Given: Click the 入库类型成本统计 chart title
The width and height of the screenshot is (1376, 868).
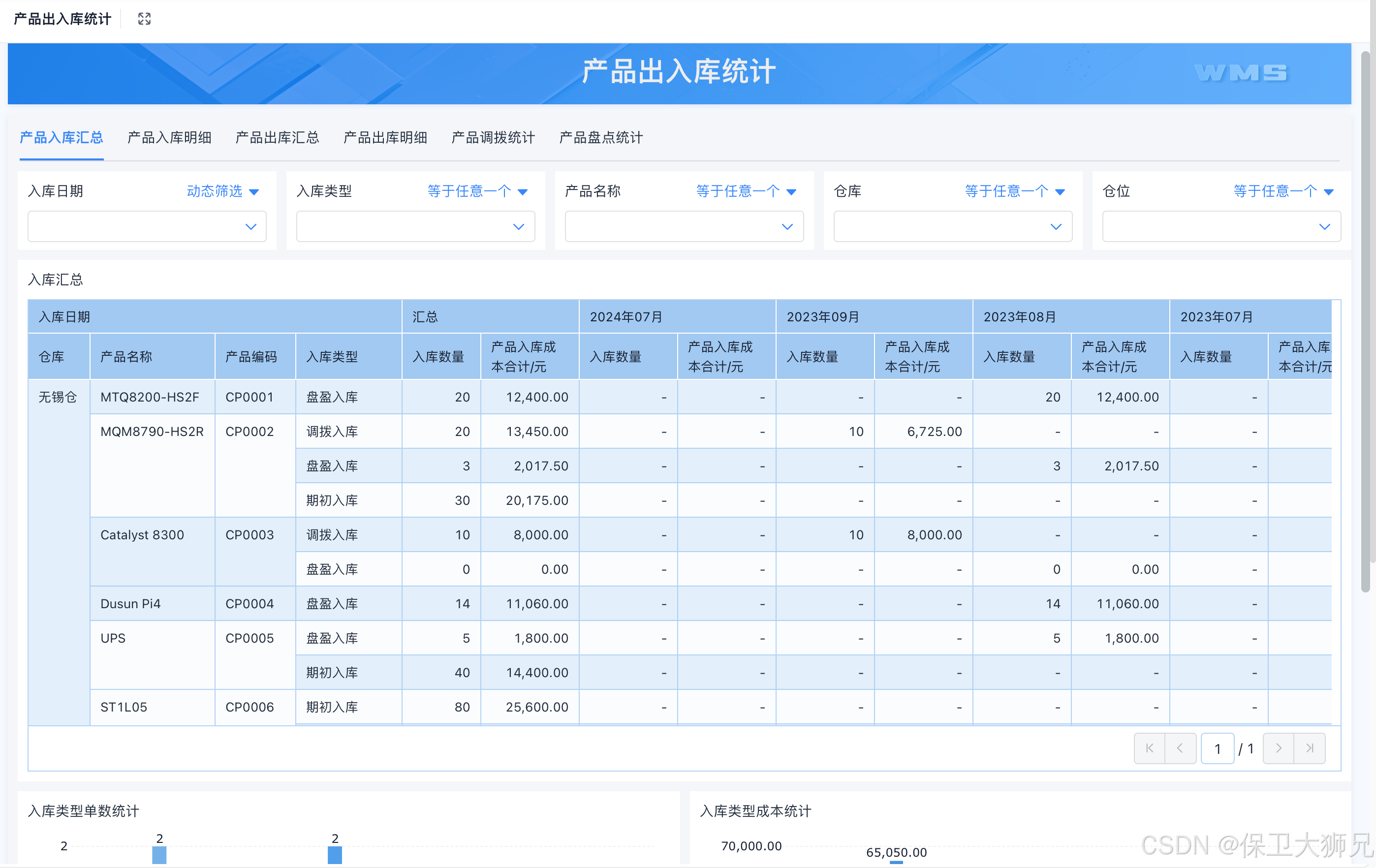Looking at the screenshot, I should (x=756, y=811).
